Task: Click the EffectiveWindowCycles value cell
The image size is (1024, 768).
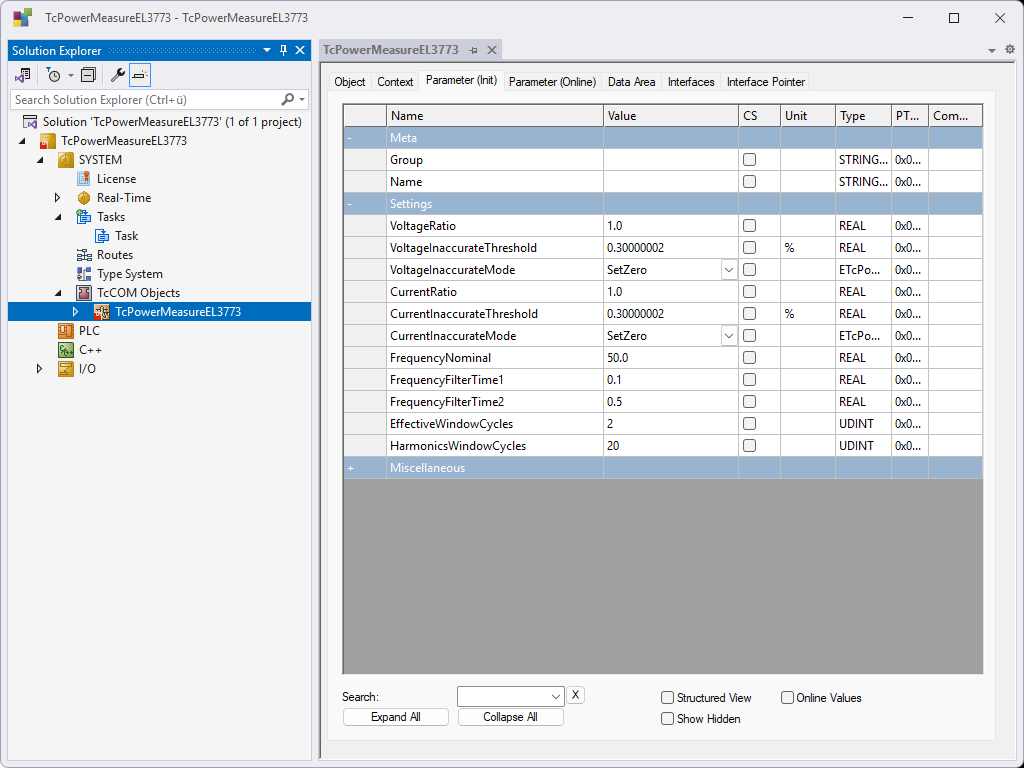Action: [x=671, y=424]
